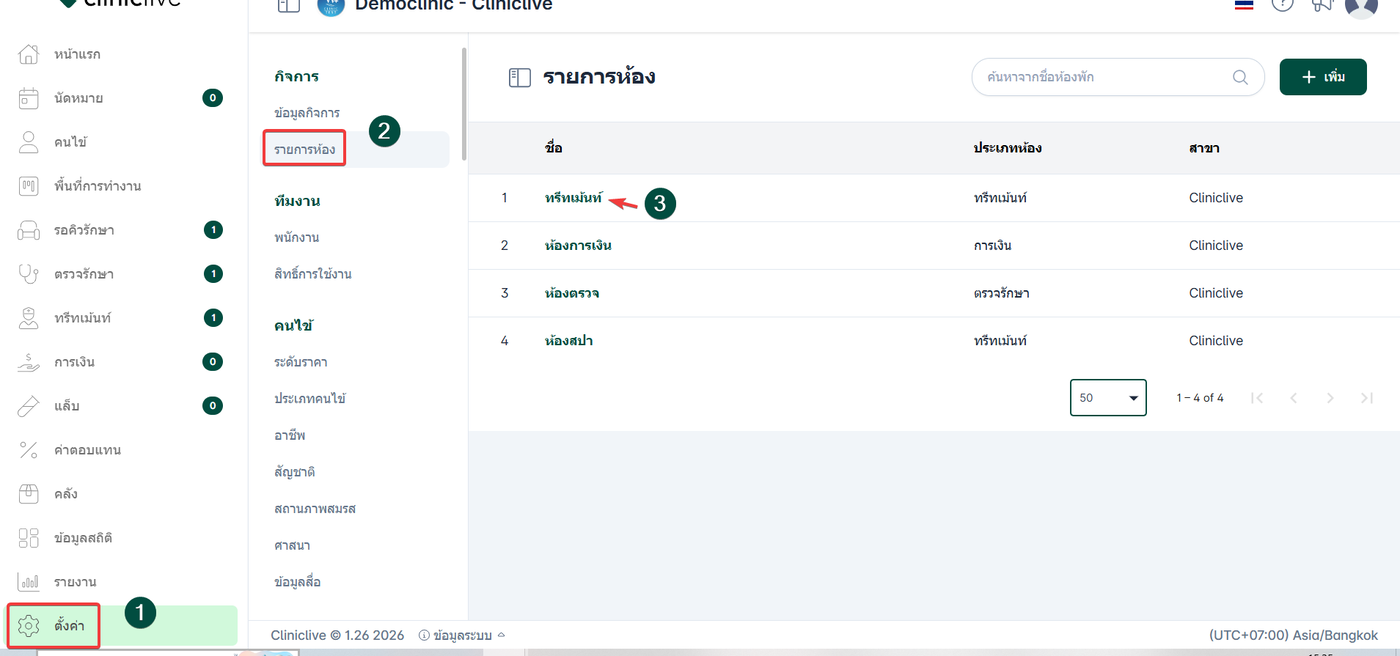The image size is (1400, 656).
Task: Click the ข้อมูลสถิติ dashboard icon
Action: [29, 538]
